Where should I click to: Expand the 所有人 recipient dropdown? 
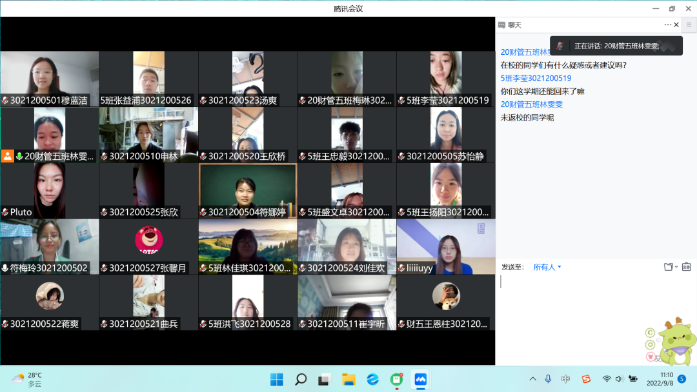[547, 267]
